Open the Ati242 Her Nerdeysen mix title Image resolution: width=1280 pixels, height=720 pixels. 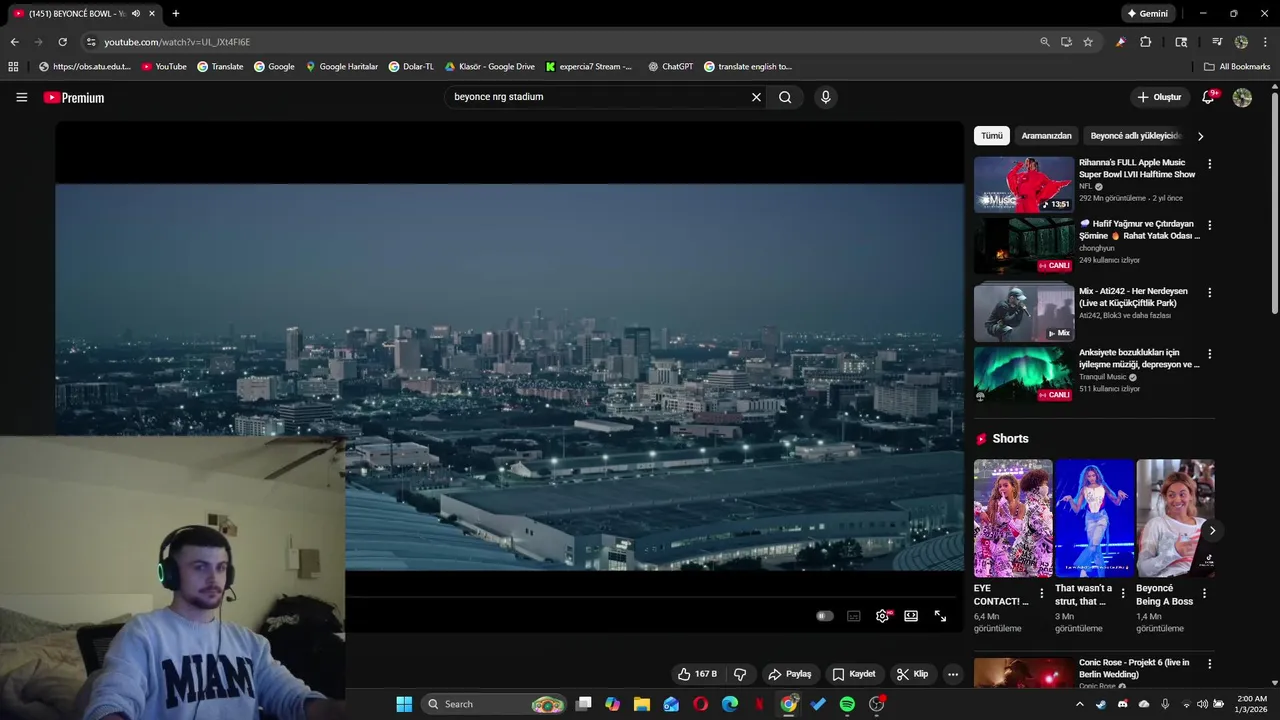click(x=1133, y=297)
